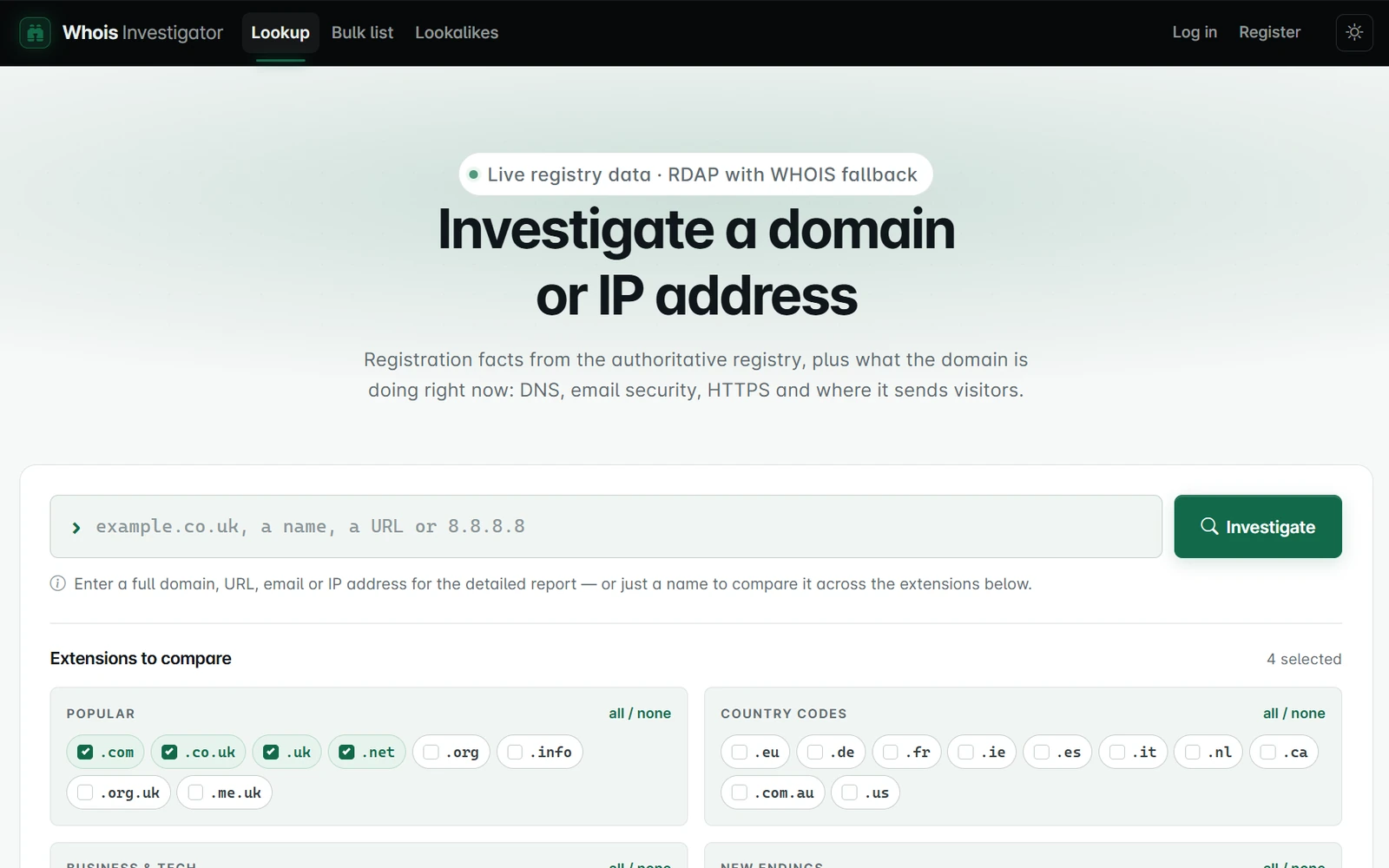
Task: Click the Register link
Action: 1269,32
